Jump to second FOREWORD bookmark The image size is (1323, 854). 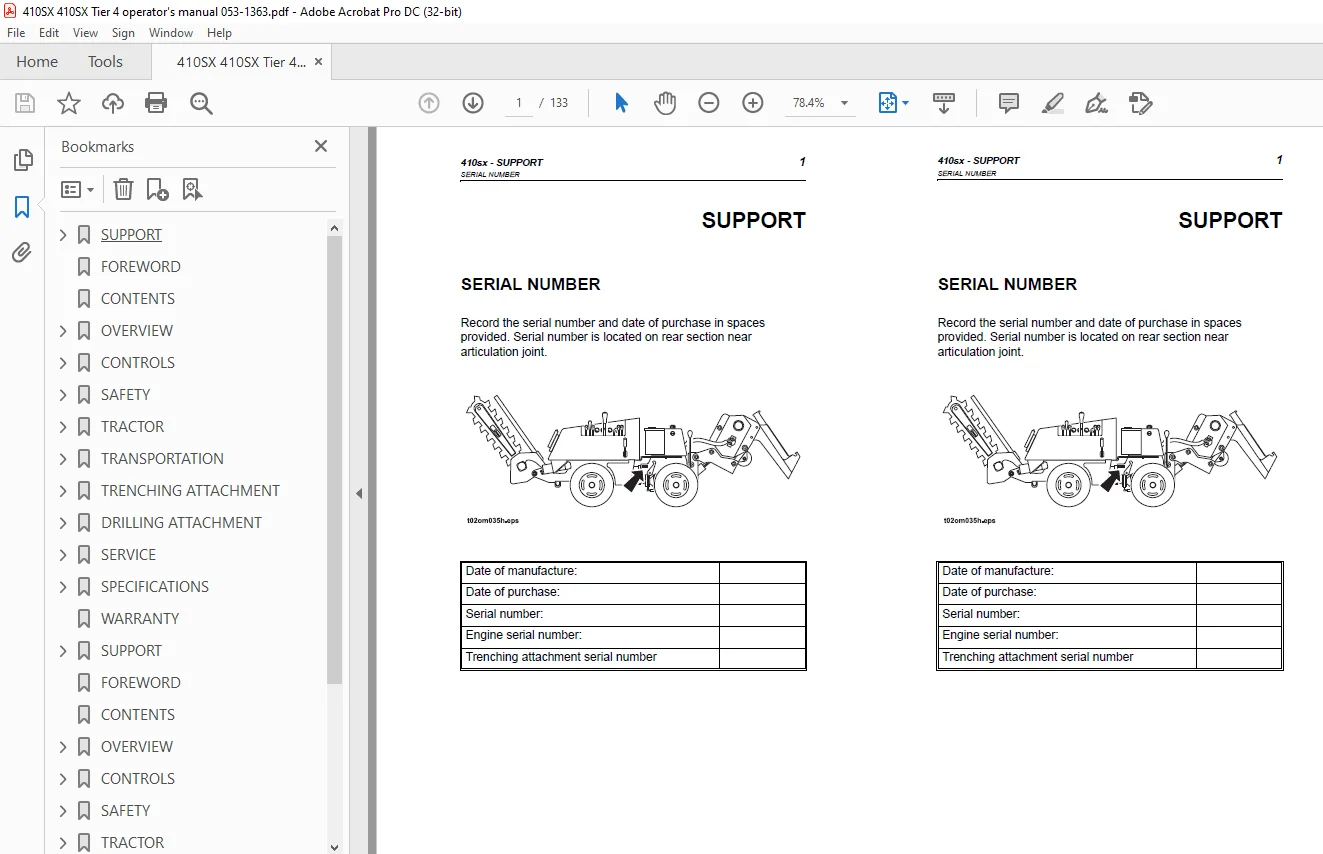(141, 683)
